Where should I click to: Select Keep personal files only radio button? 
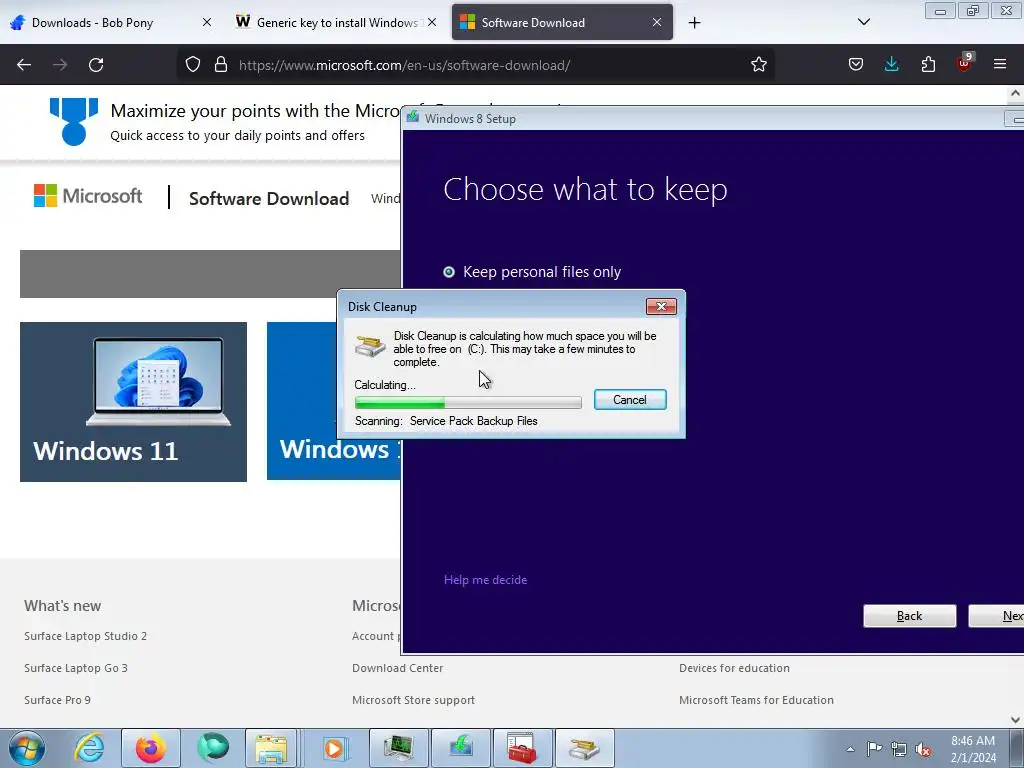click(449, 272)
